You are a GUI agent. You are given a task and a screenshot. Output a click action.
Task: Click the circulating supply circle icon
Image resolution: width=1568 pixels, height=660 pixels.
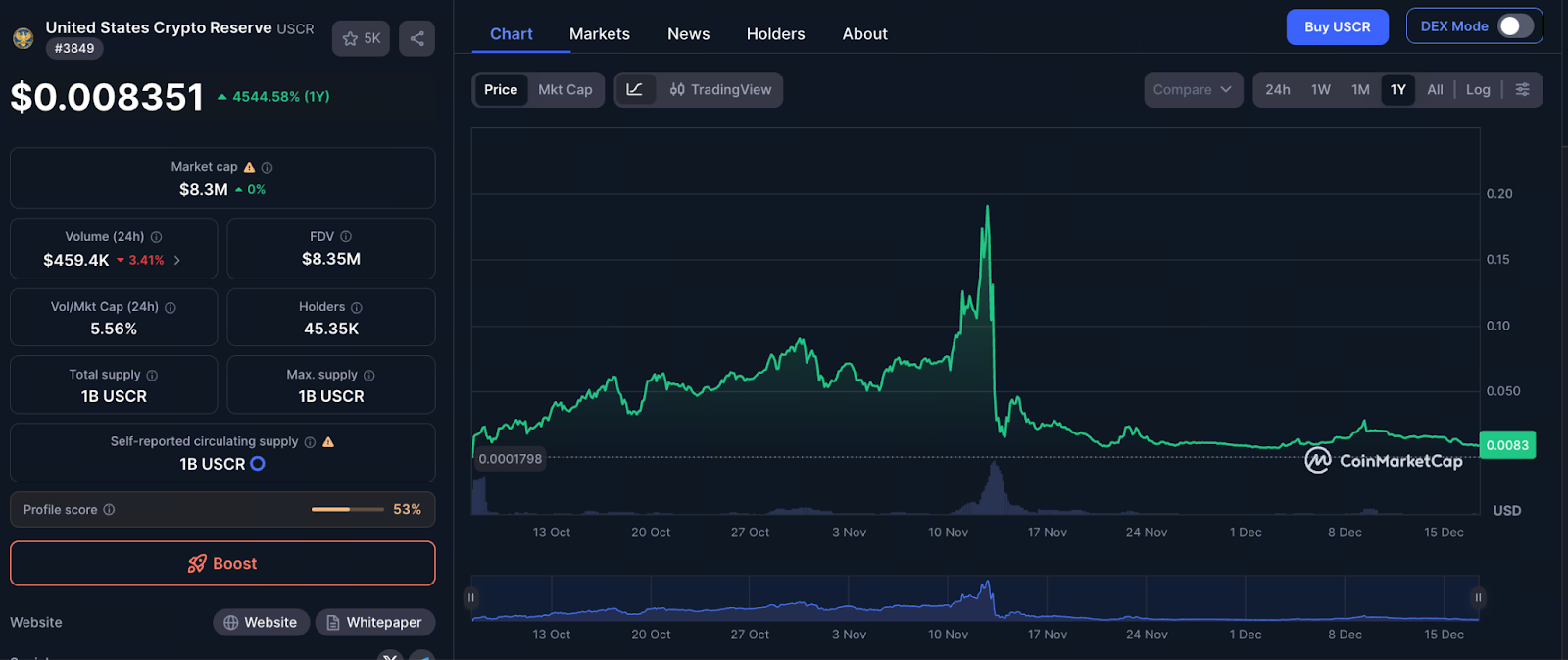tap(258, 464)
